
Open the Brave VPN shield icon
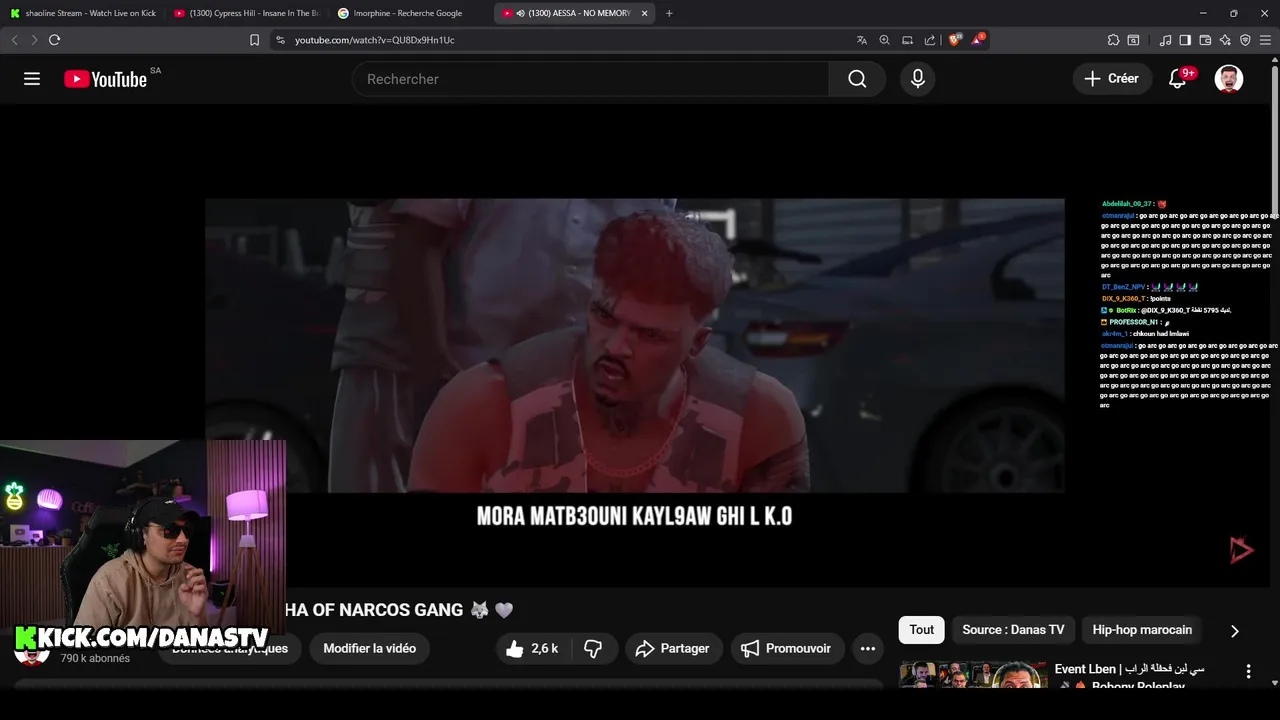(x=1245, y=40)
